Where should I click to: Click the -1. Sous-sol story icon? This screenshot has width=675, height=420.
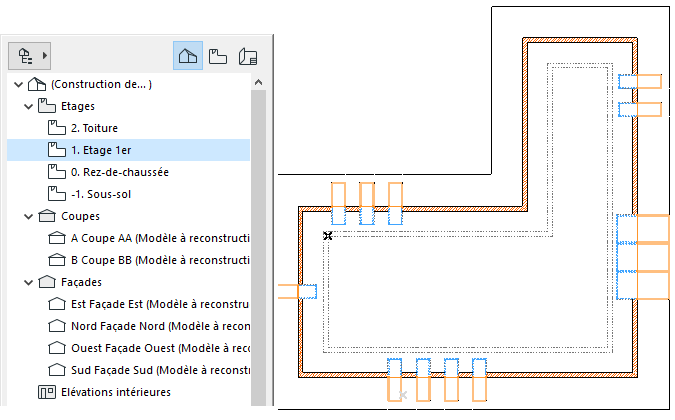tap(57, 194)
